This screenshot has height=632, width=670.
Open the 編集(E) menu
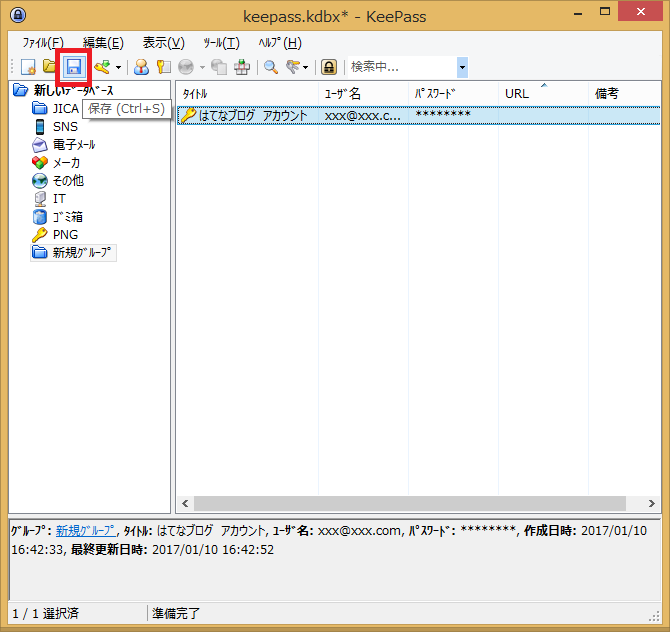[x=103, y=43]
